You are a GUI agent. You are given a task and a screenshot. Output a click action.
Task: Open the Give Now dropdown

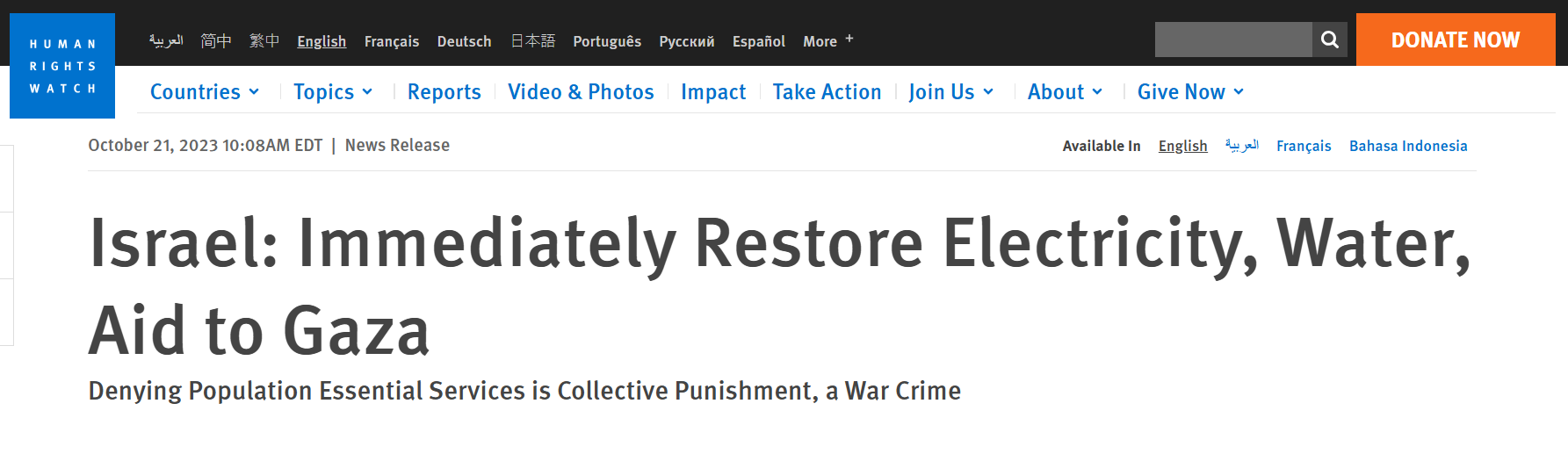pos(1191,92)
